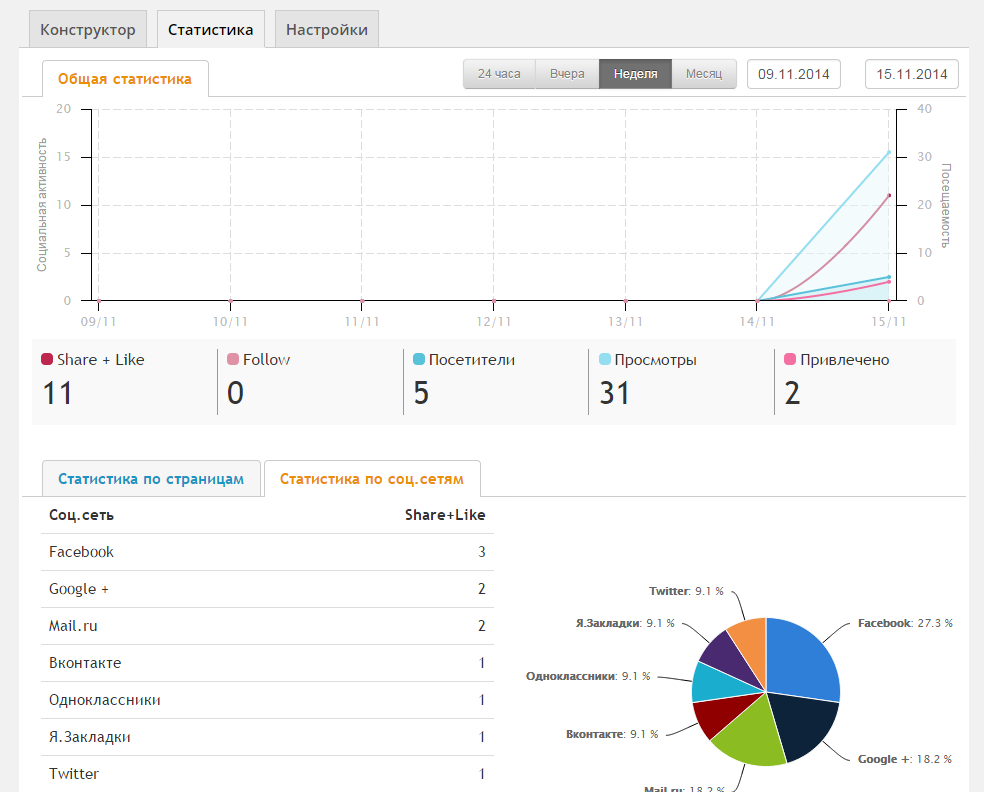984x792 pixels.
Task: Switch to the Настройки tab
Action: point(327,30)
